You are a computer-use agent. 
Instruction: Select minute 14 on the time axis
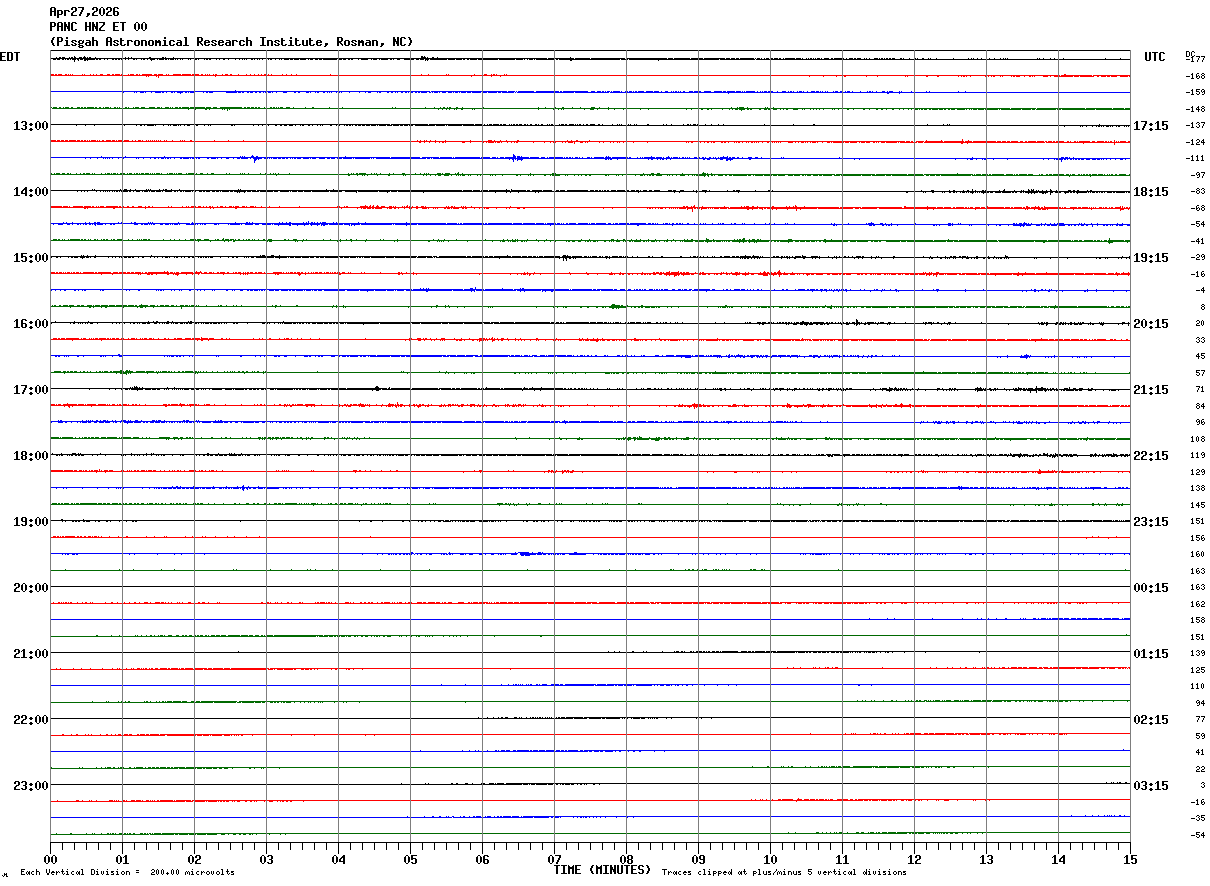(x=1058, y=859)
